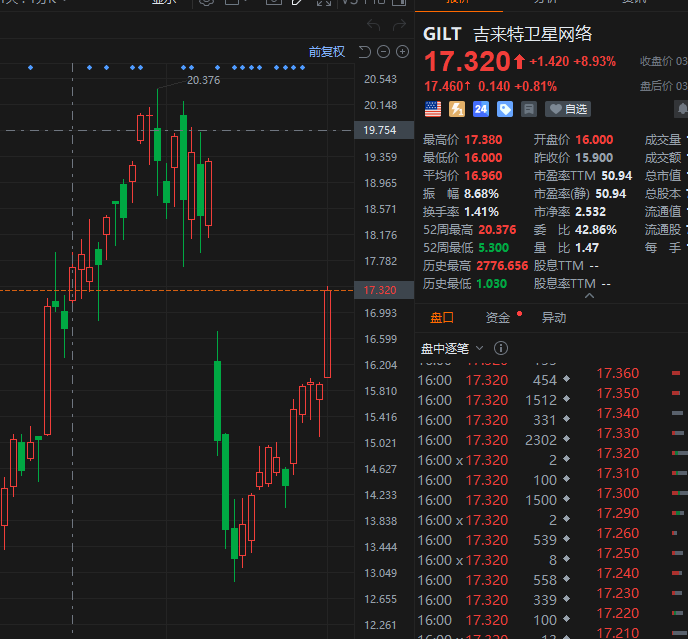The height and width of the screenshot is (639, 688).
Task: Open the gray notes icon next to 自选
Action: (x=529, y=109)
